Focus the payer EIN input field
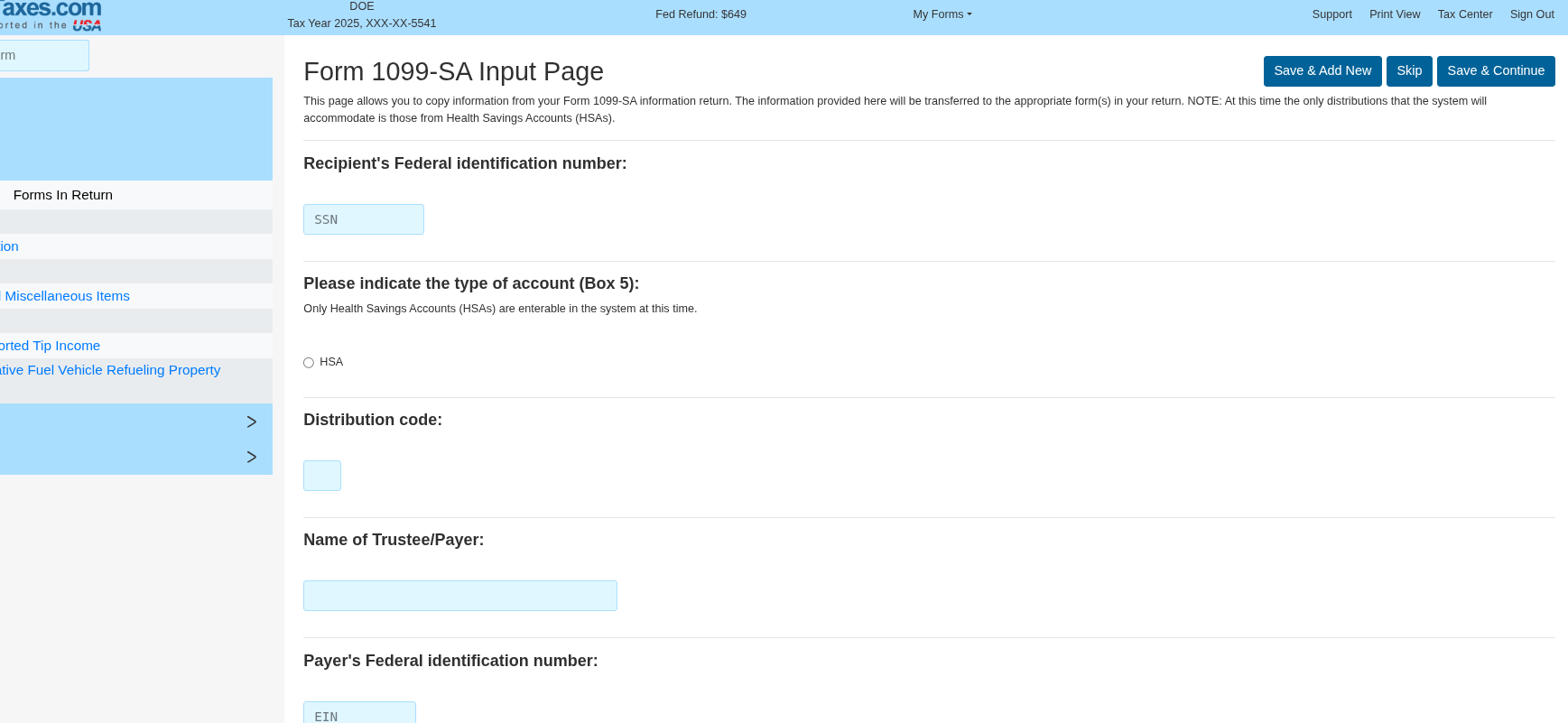The image size is (1568, 723). click(x=359, y=713)
